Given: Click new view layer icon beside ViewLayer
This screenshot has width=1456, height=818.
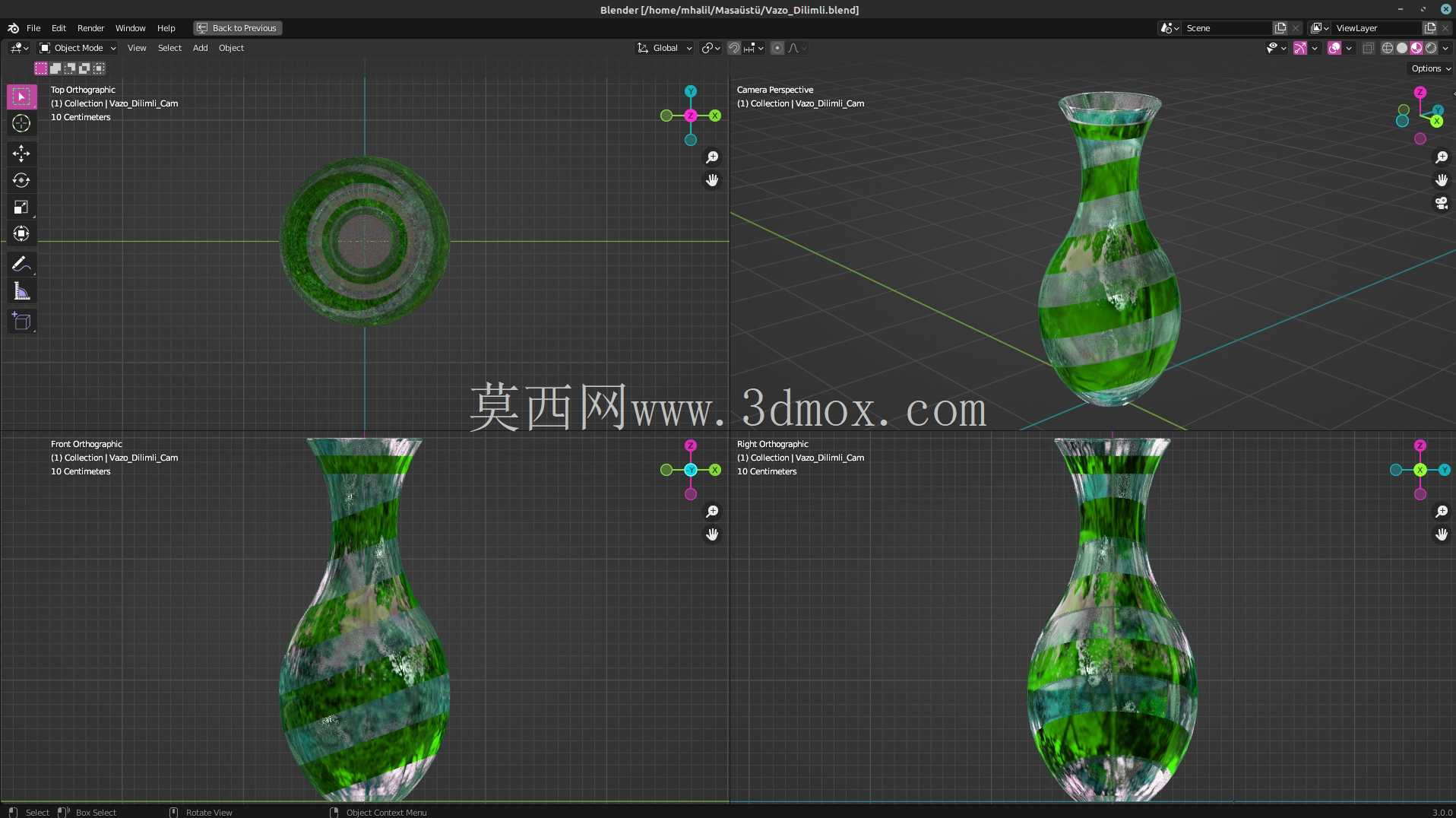Looking at the screenshot, I should point(1429,28).
